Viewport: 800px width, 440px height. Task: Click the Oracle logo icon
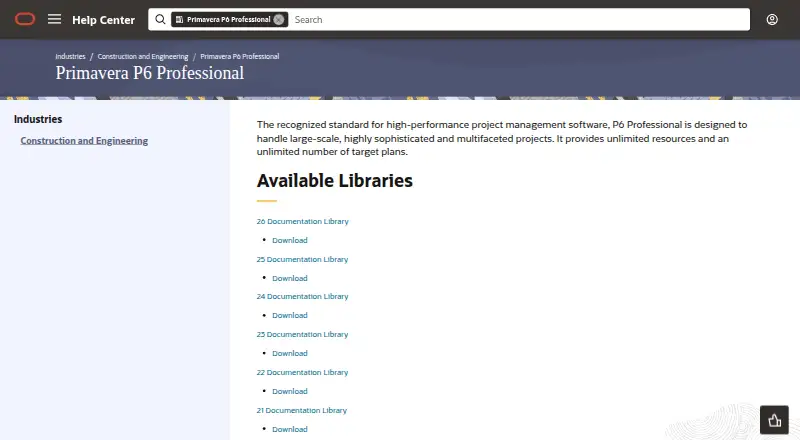pos(24,19)
